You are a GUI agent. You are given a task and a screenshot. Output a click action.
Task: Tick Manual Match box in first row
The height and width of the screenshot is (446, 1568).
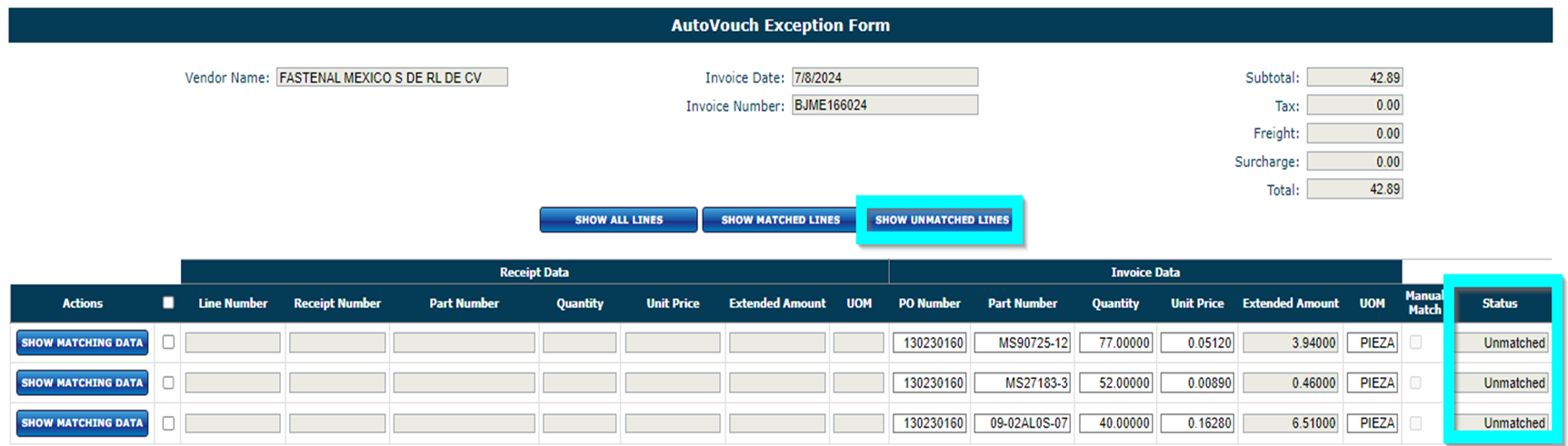1415,342
